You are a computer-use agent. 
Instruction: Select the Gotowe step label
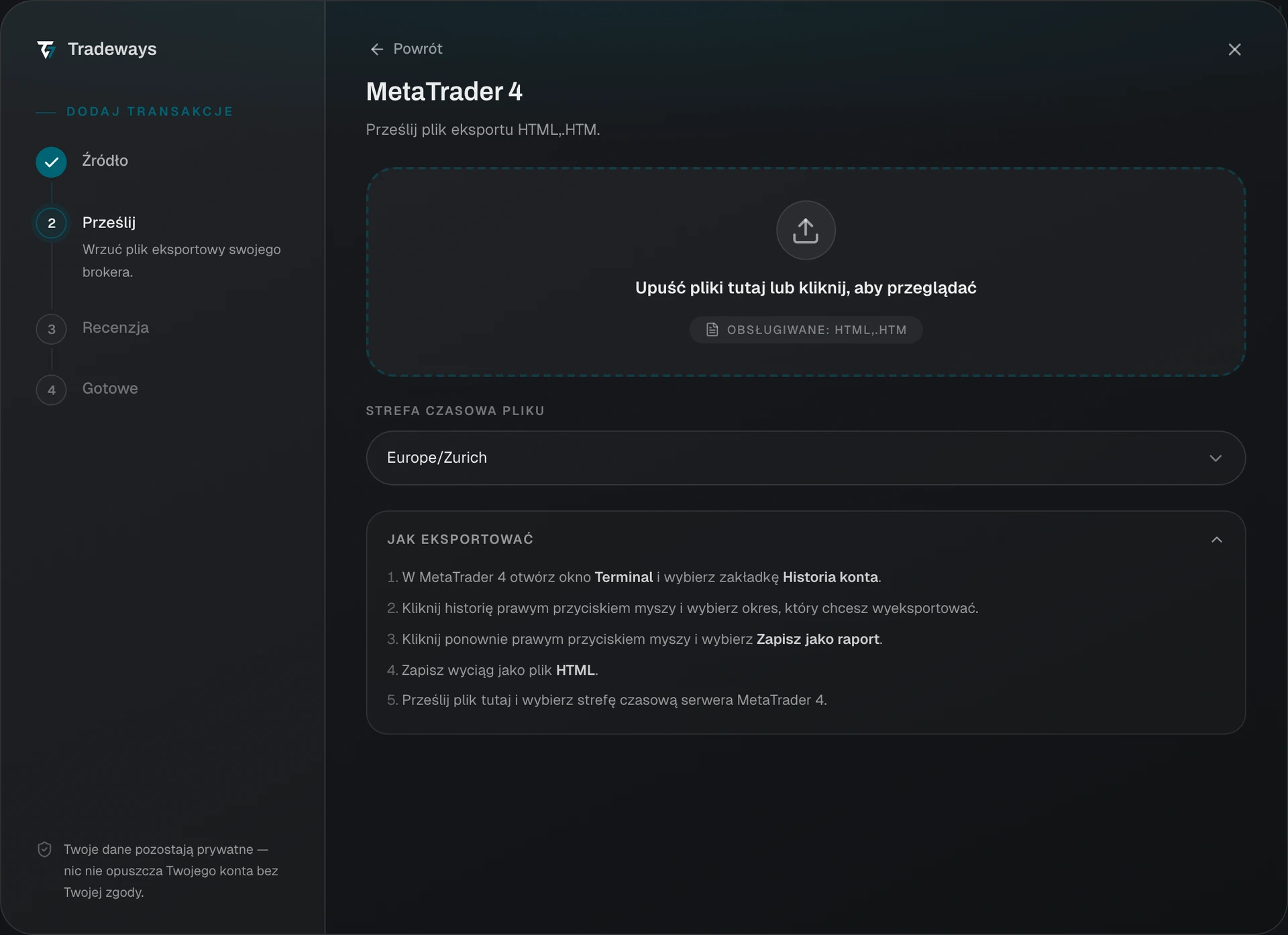pyautogui.click(x=110, y=389)
